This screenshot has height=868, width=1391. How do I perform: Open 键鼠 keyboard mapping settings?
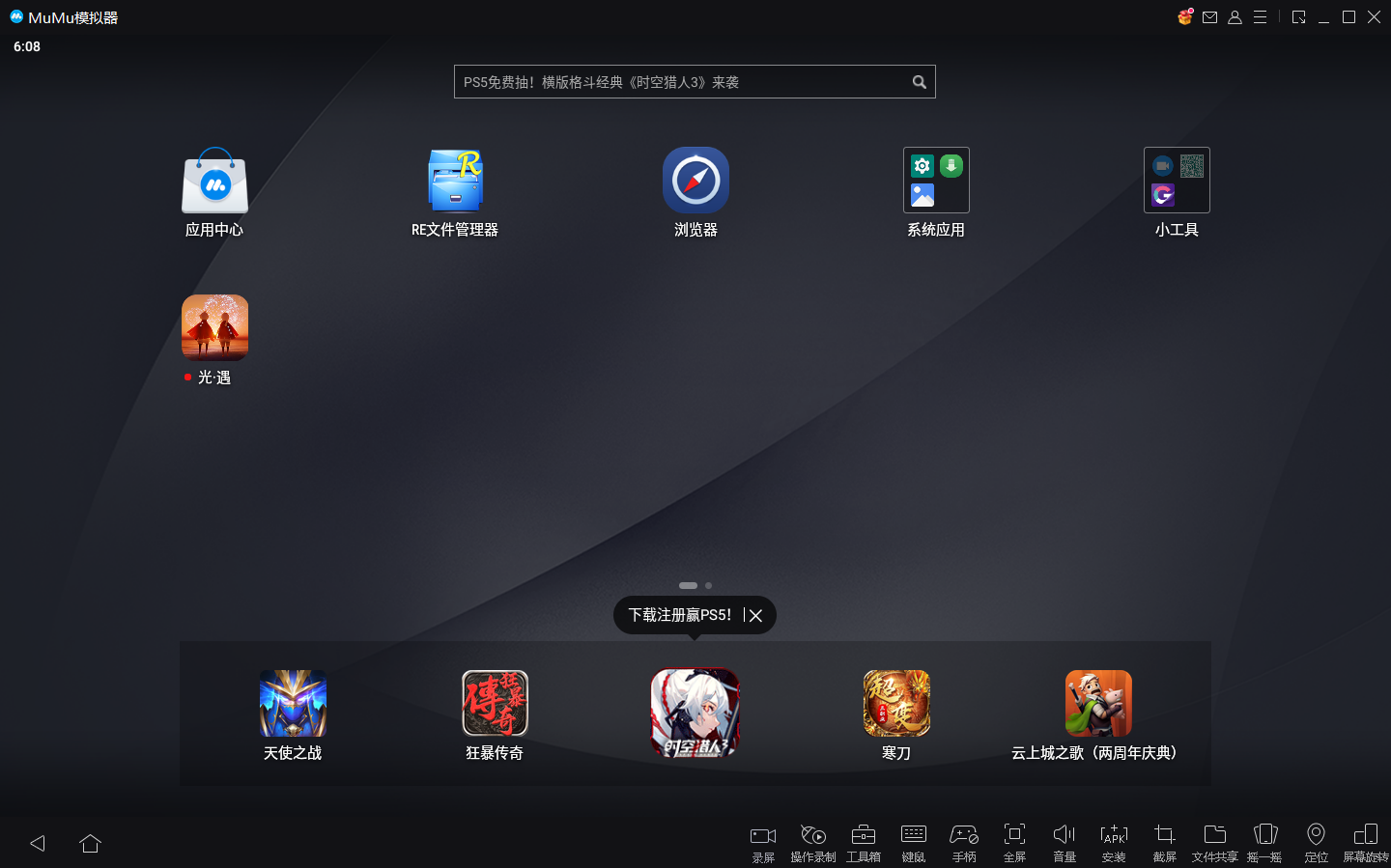click(914, 843)
